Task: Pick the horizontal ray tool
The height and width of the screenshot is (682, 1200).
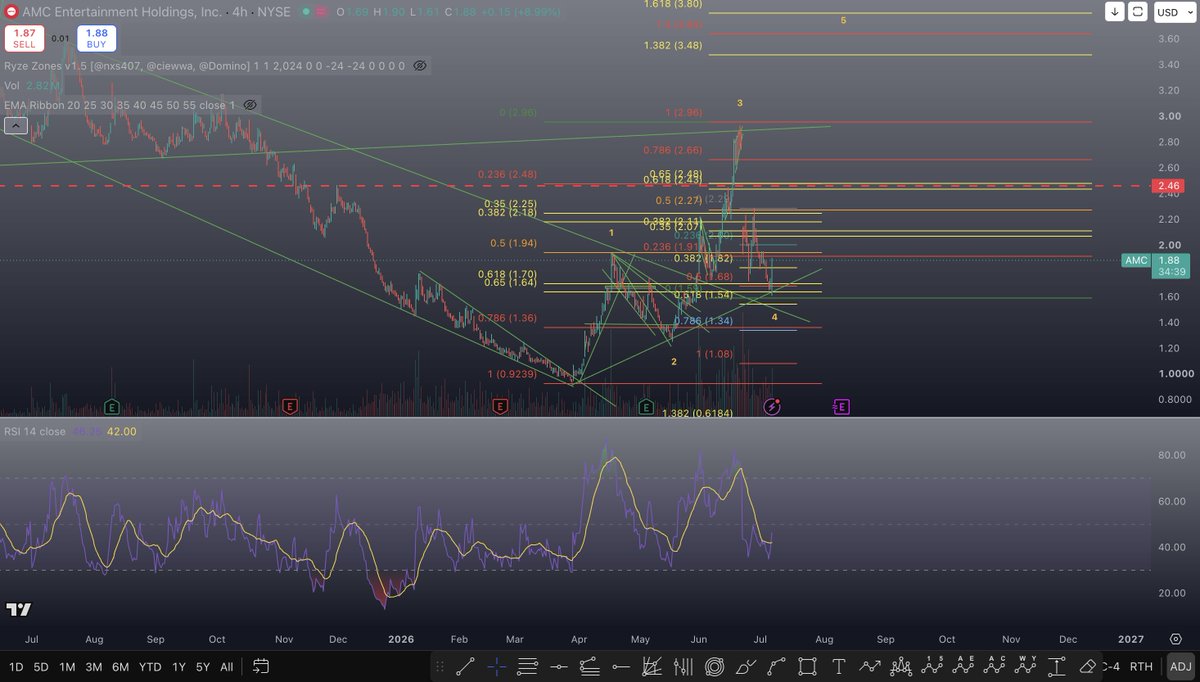Action: [x=621, y=666]
